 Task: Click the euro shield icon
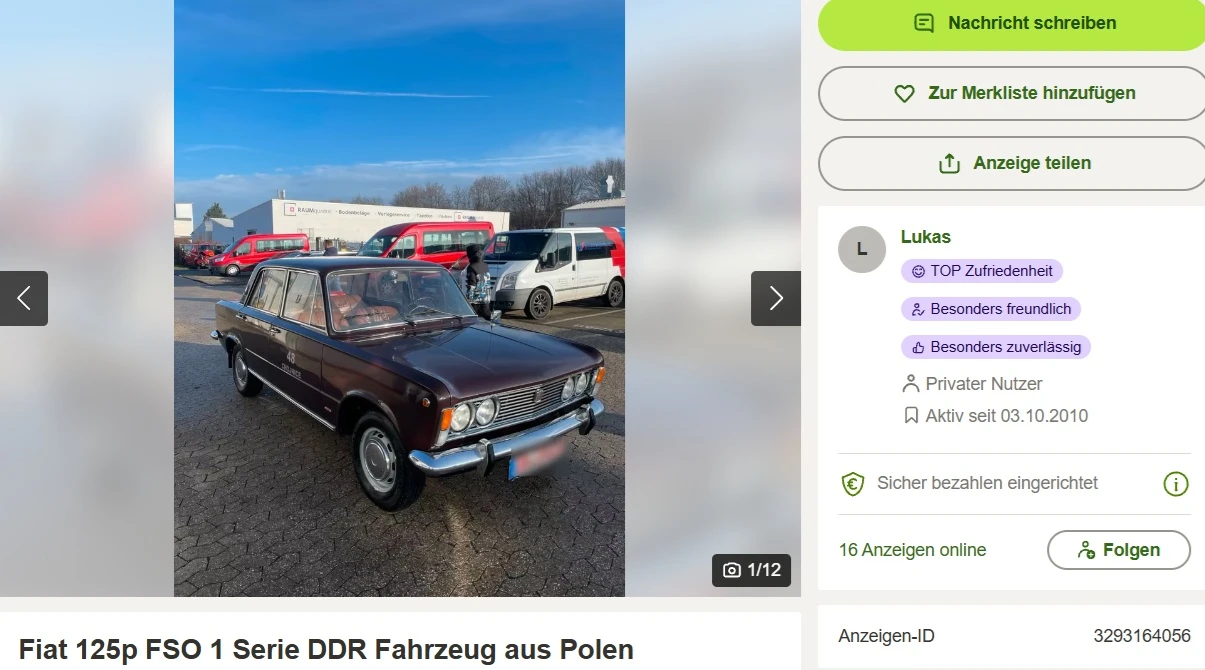coord(852,484)
